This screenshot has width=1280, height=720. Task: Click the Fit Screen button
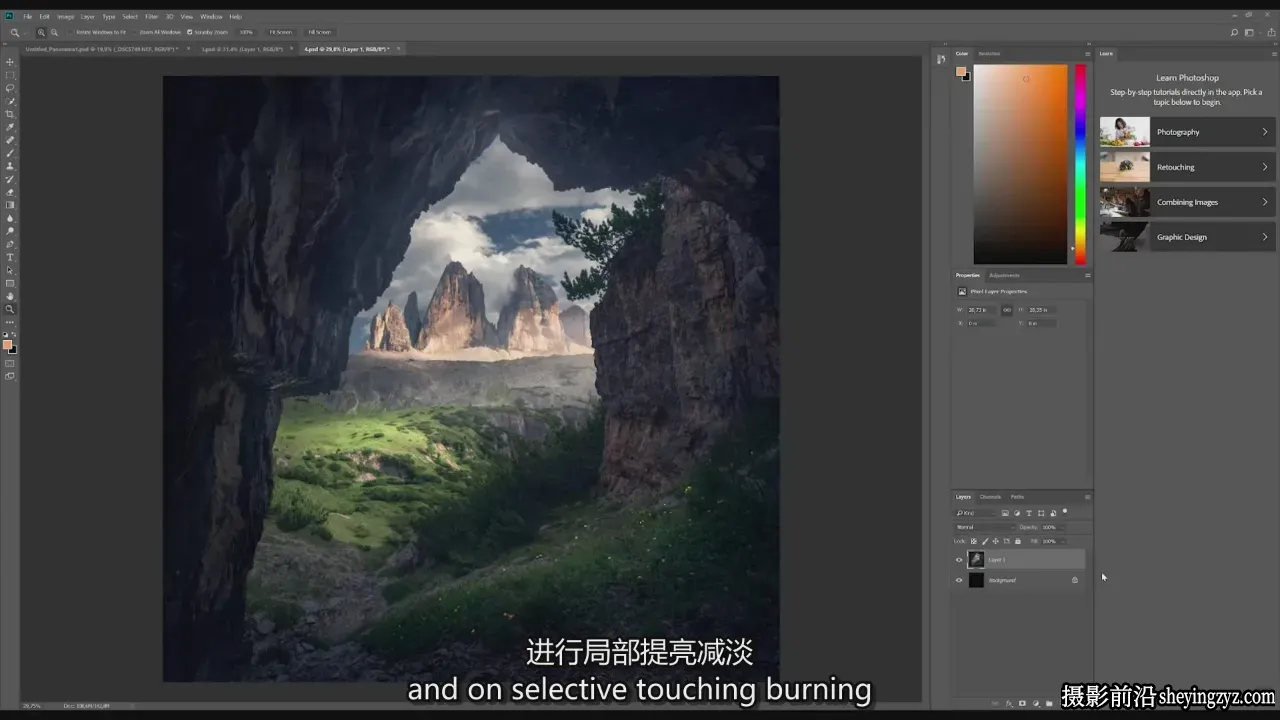(281, 32)
